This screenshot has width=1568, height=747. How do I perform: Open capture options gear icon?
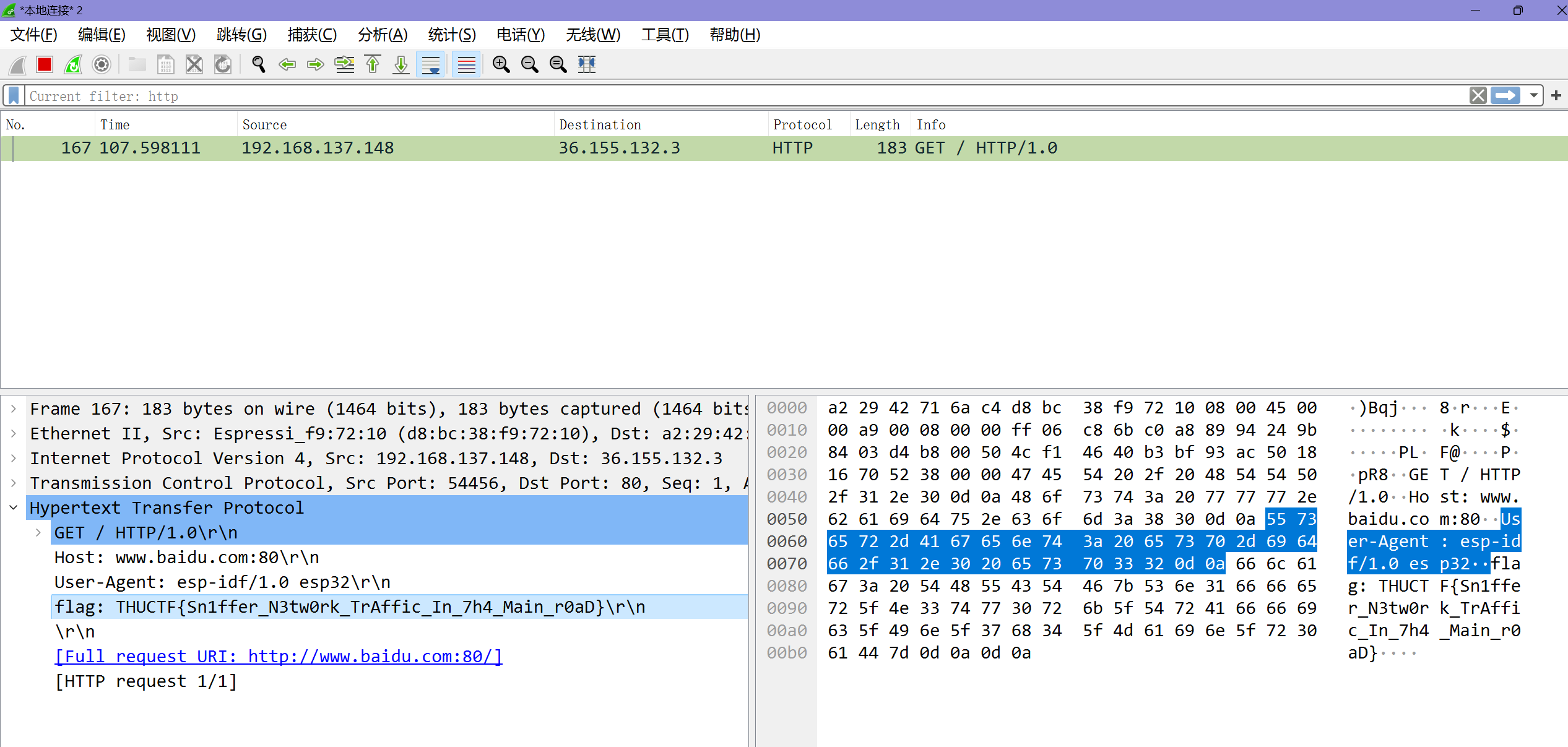pyautogui.click(x=102, y=64)
